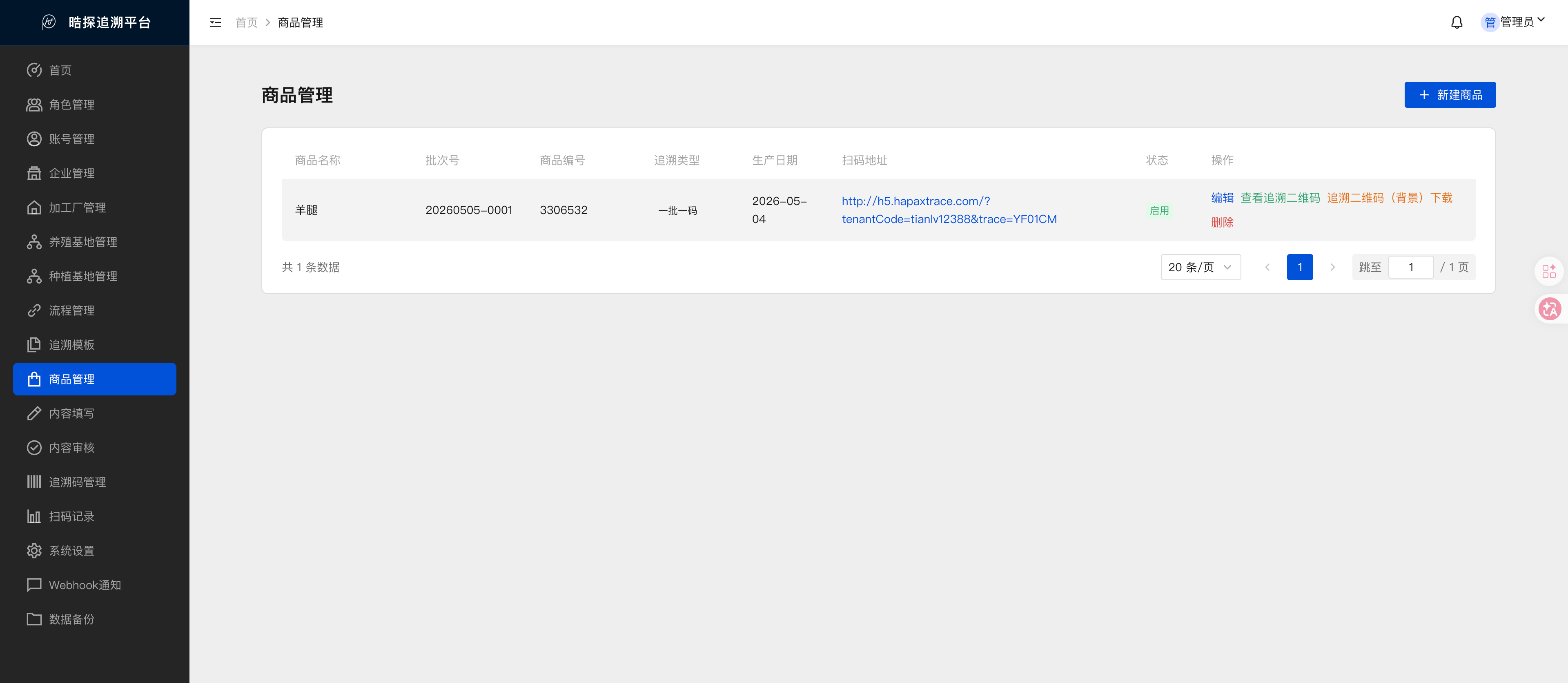Click 编辑 for 羊腿 product
1568x683 pixels.
pyautogui.click(x=1222, y=198)
